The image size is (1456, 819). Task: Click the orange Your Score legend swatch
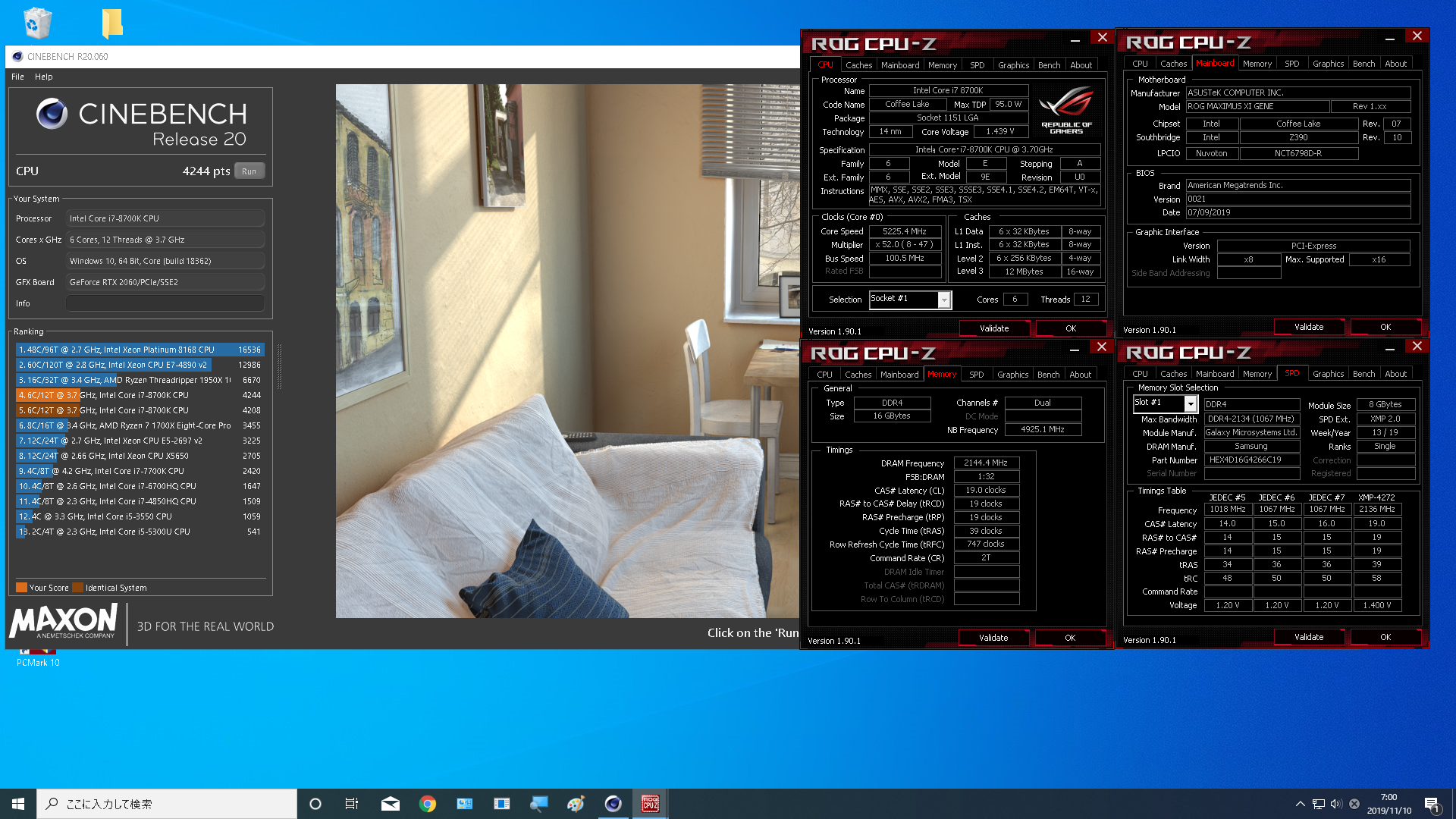point(21,587)
